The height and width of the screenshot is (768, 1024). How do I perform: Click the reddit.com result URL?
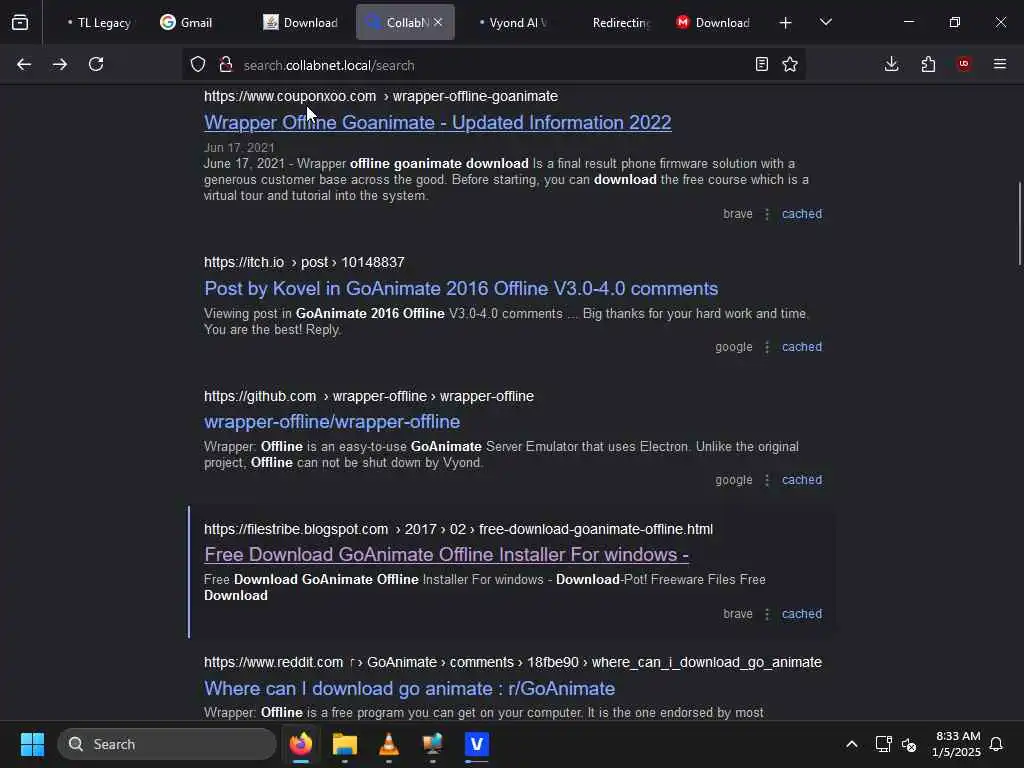513,663
